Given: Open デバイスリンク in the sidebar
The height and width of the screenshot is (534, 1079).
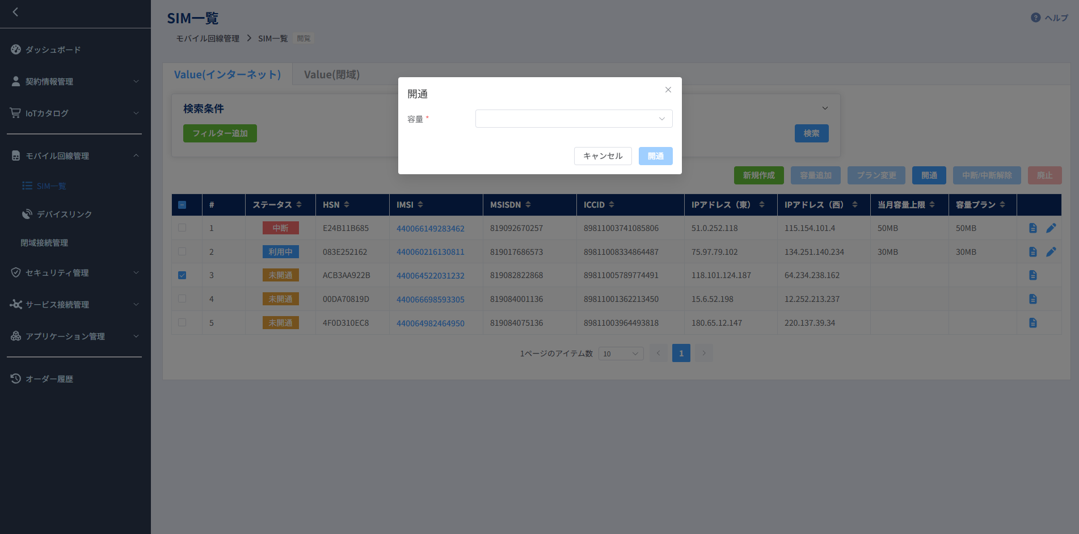Looking at the screenshot, I should coord(64,214).
